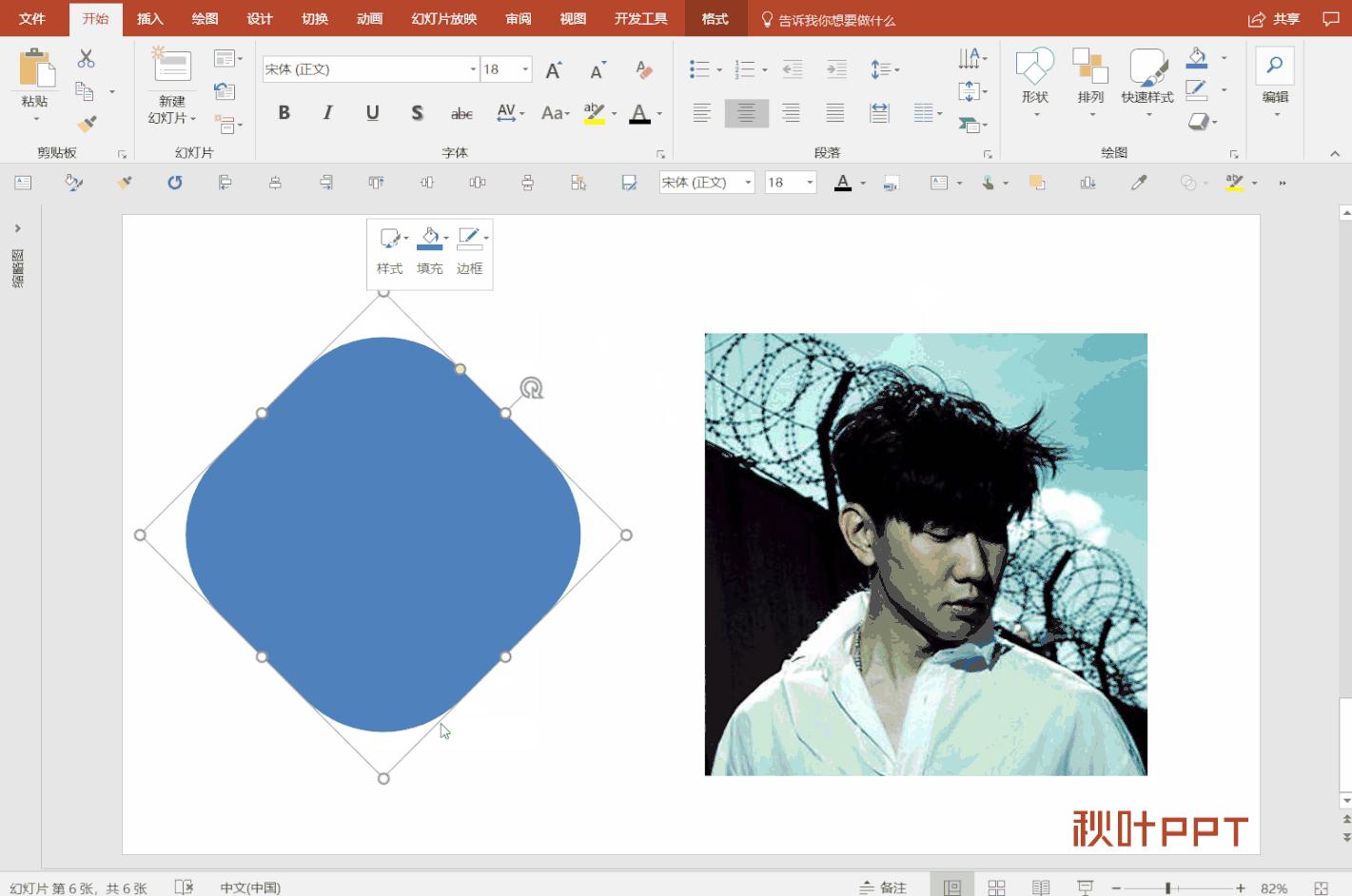Apply text shadow with S icon
The image size is (1352, 896).
click(x=417, y=113)
